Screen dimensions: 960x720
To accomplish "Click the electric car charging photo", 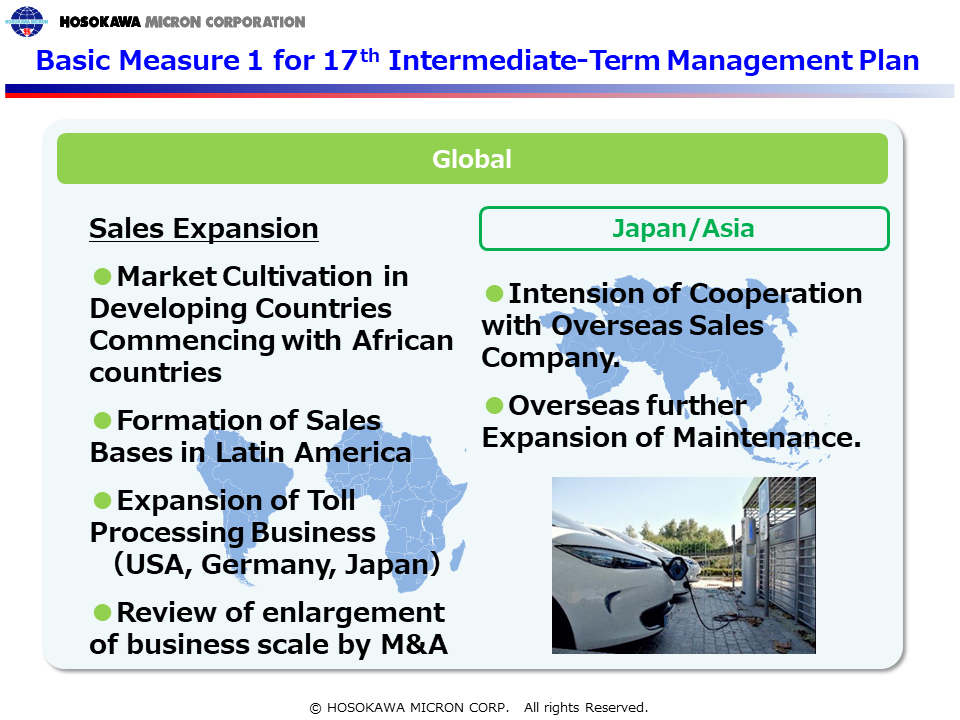I will coord(684,565).
